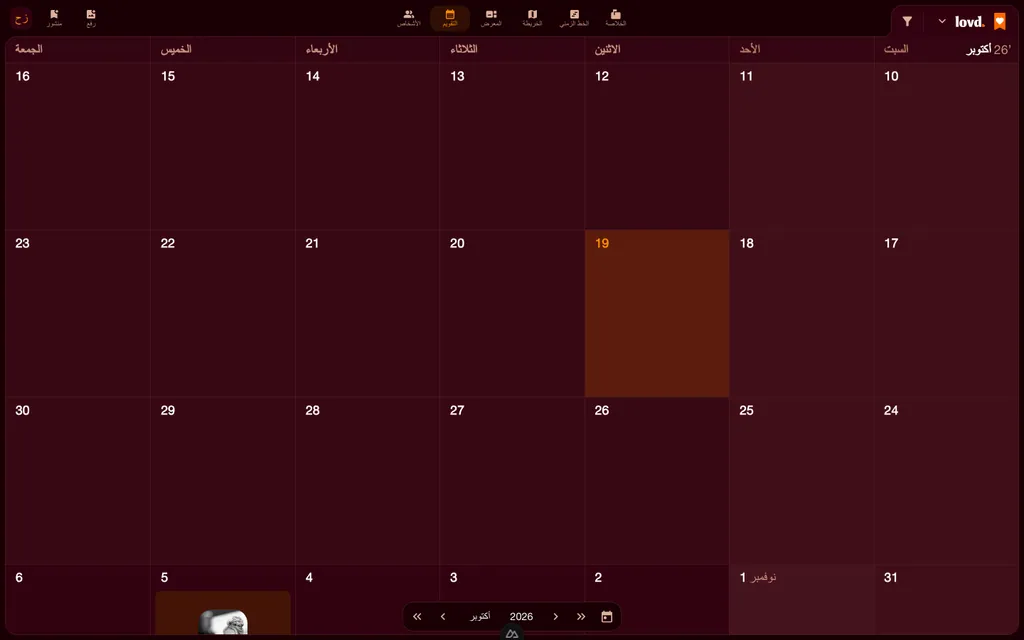This screenshot has height=640, width=1024.
Task: Open the People (الأشخاص) view
Action: (409, 18)
